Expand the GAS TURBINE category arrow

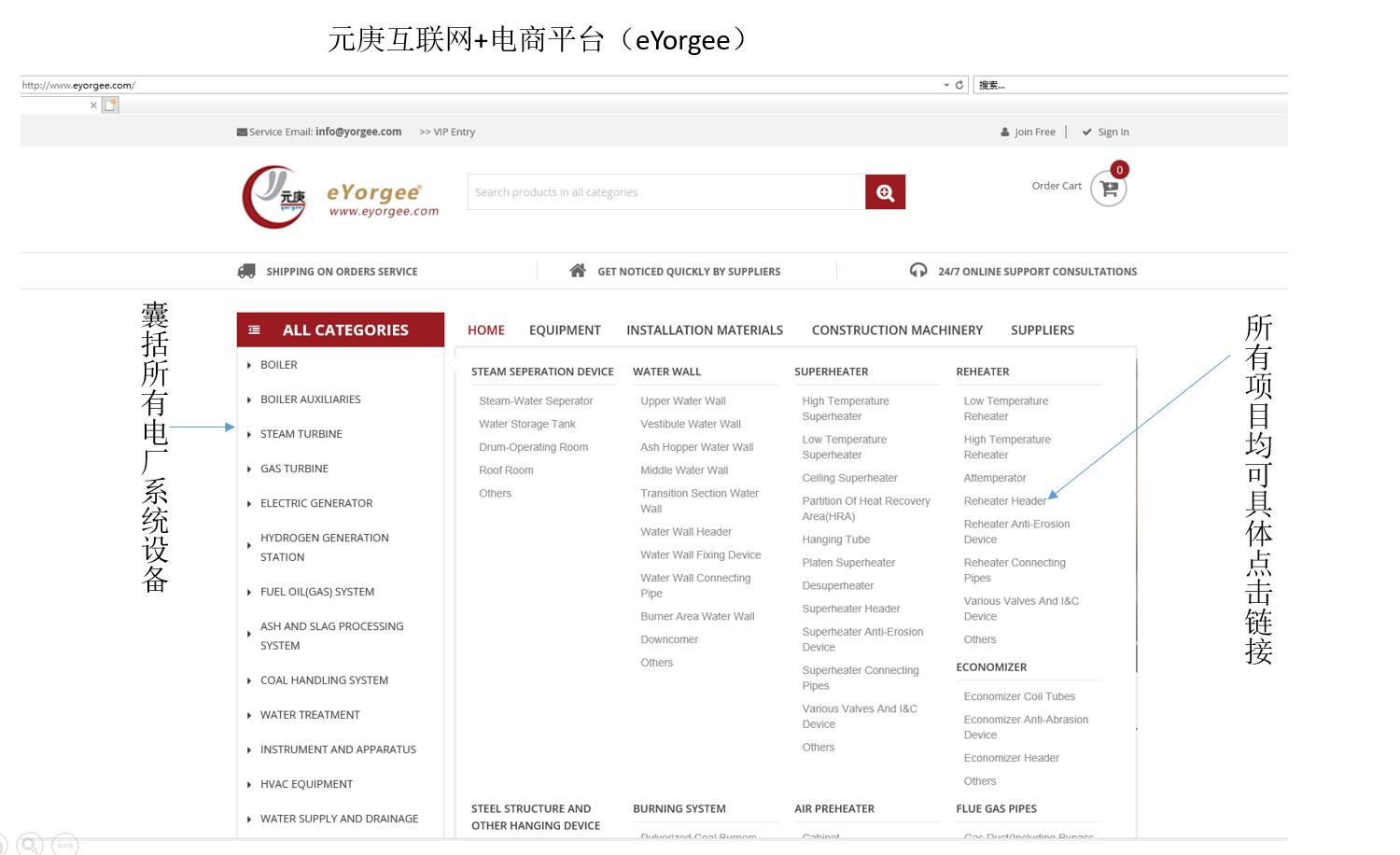click(249, 470)
